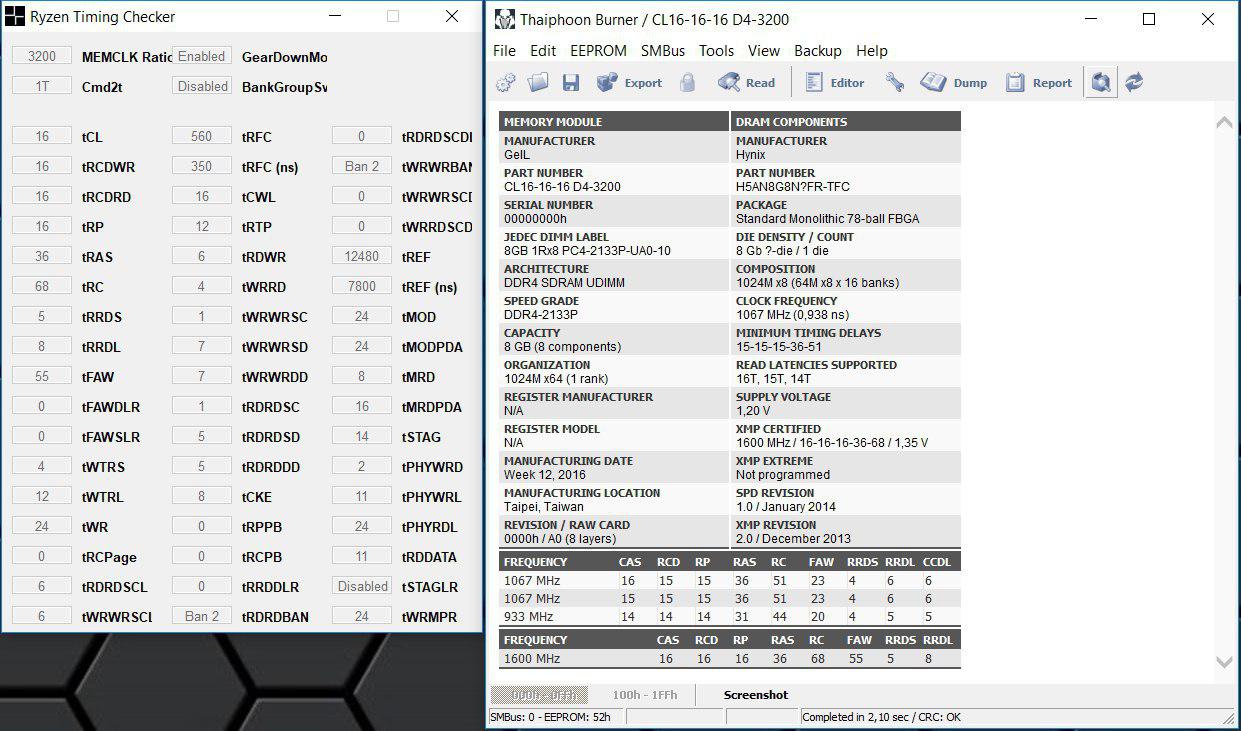The width and height of the screenshot is (1241, 731).
Task: Click the BankGroupSwap Disabled field
Action: click(x=202, y=86)
